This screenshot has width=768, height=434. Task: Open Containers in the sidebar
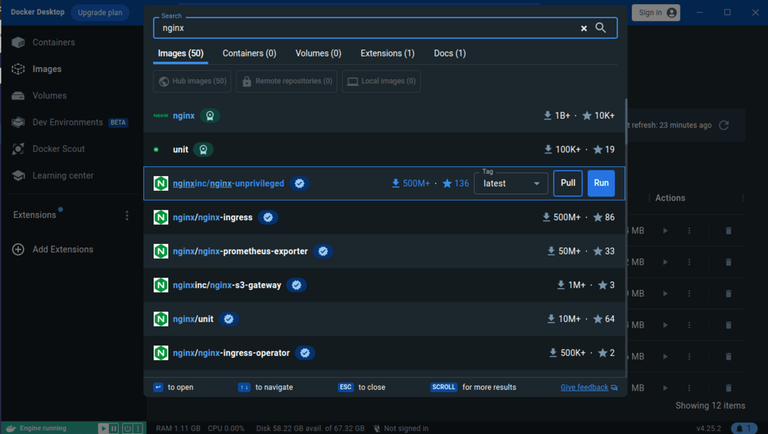pyautogui.click(x=53, y=42)
